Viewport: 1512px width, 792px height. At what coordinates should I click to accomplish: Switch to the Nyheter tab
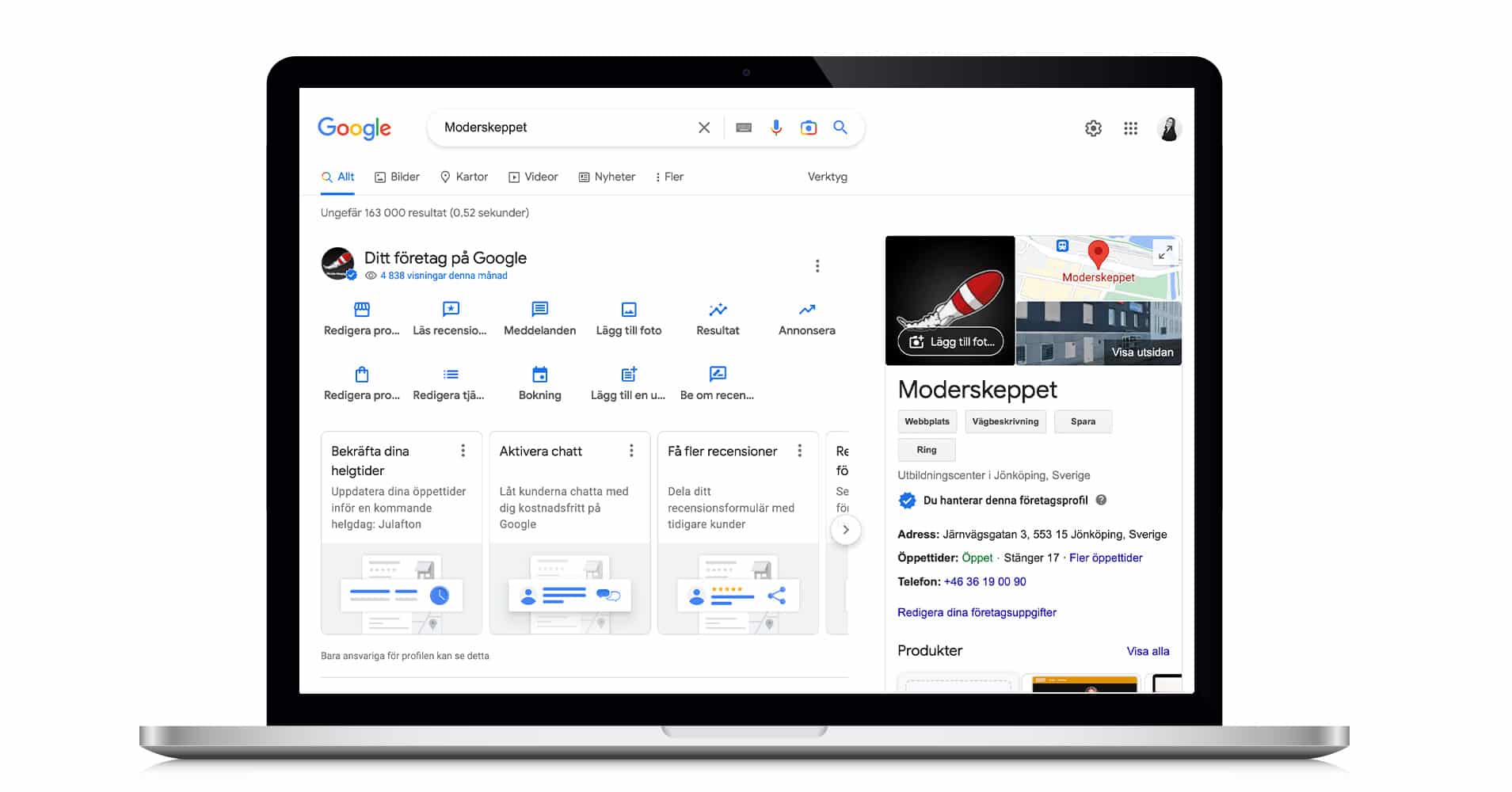click(x=607, y=177)
